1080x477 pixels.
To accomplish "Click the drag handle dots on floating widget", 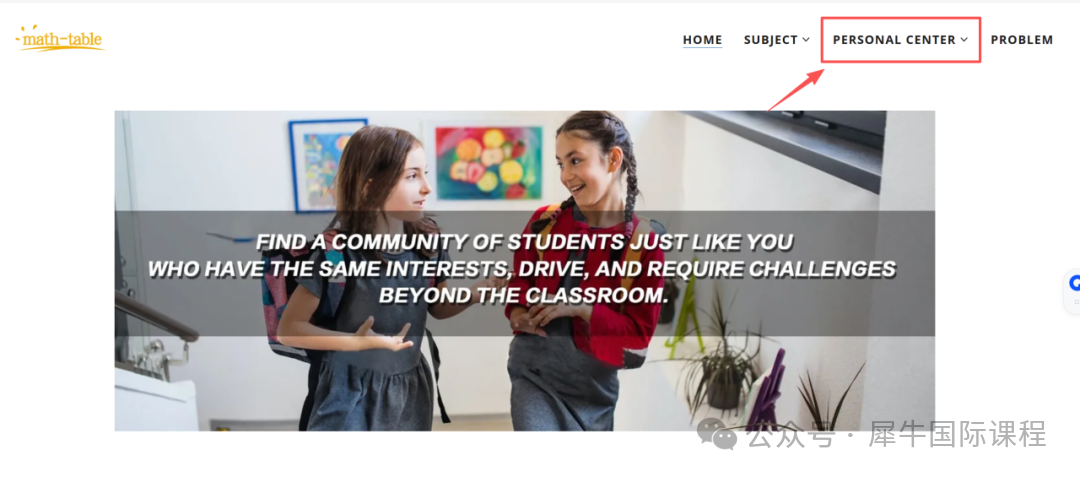I will click(1076, 302).
